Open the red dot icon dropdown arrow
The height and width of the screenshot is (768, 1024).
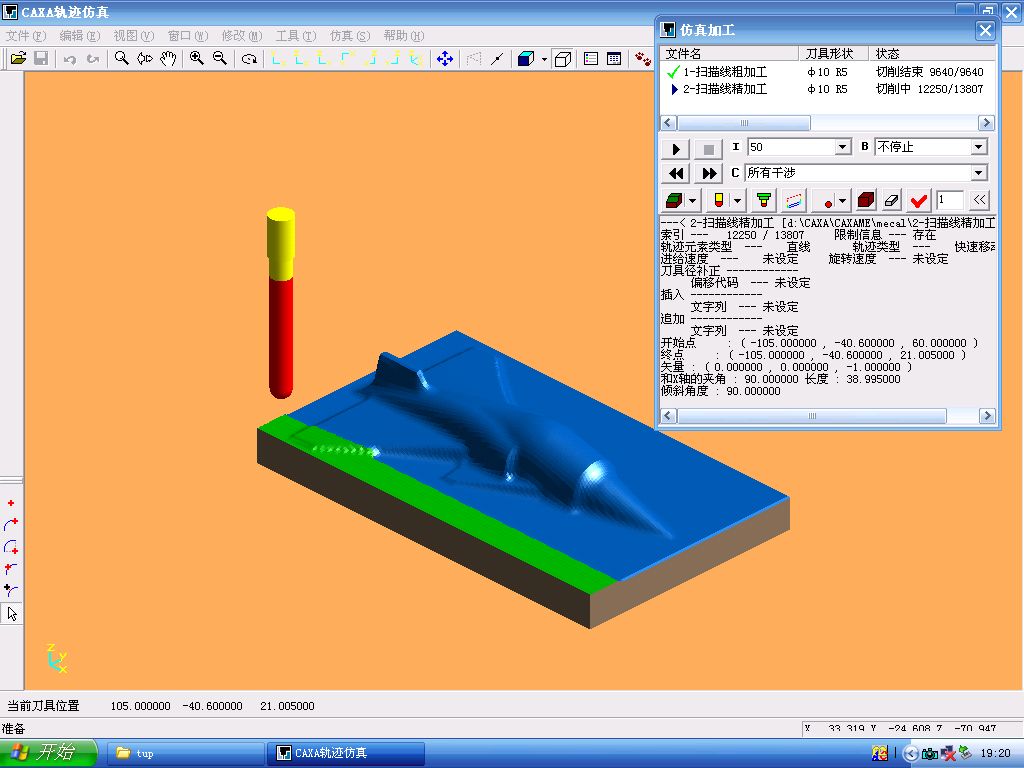(843, 200)
